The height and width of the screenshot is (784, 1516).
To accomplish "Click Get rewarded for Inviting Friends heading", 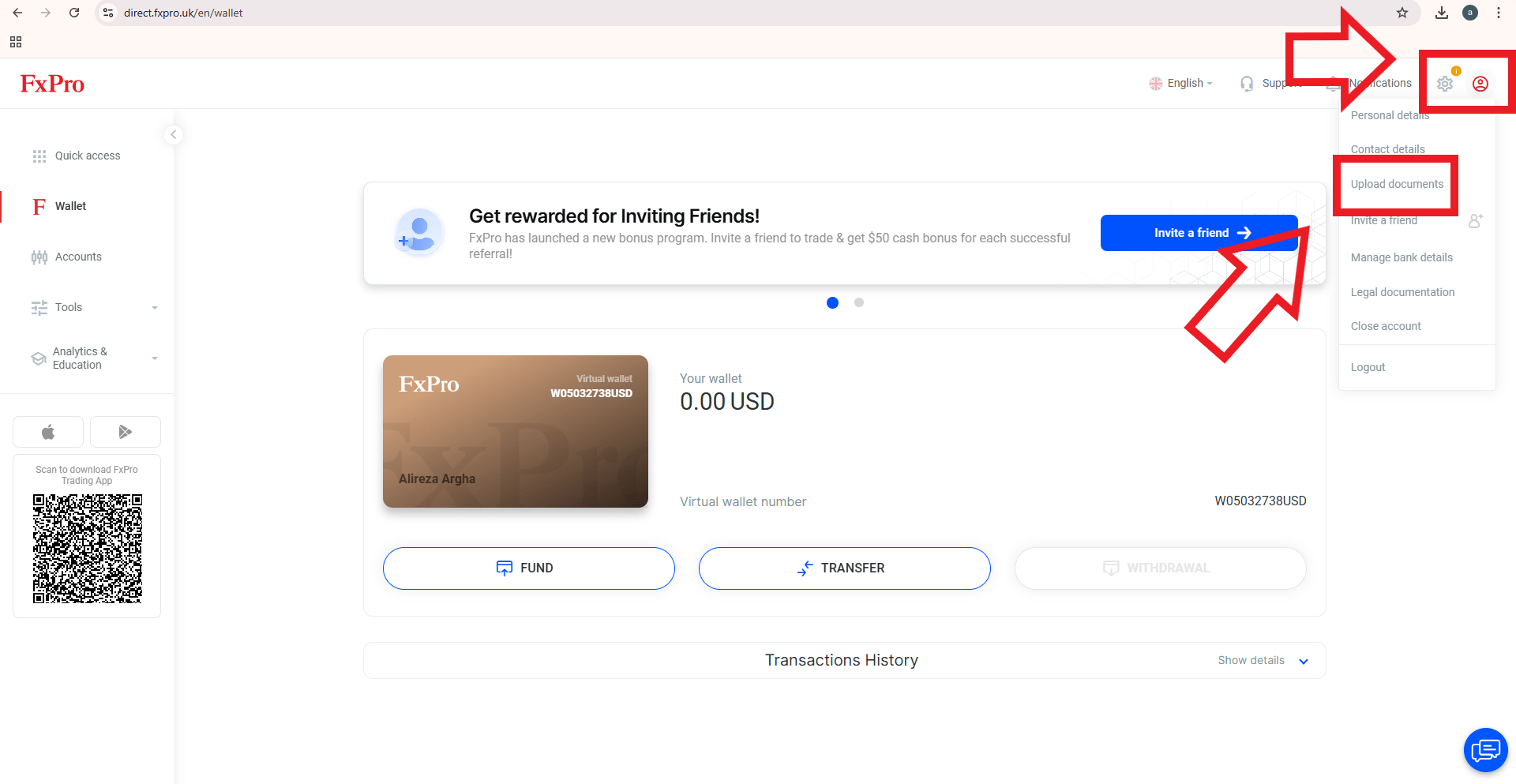I will click(614, 216).
